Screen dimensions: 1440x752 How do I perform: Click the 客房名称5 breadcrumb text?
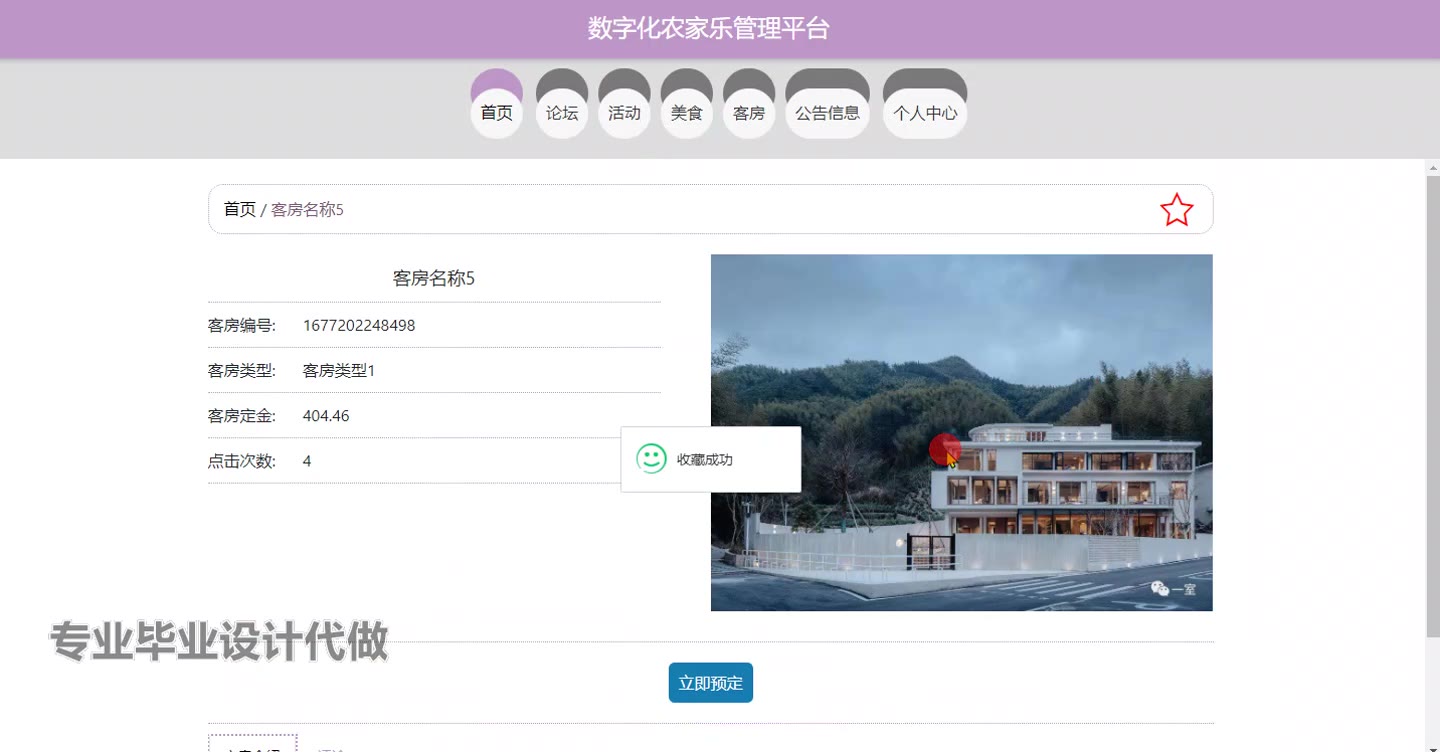point(307,210)
